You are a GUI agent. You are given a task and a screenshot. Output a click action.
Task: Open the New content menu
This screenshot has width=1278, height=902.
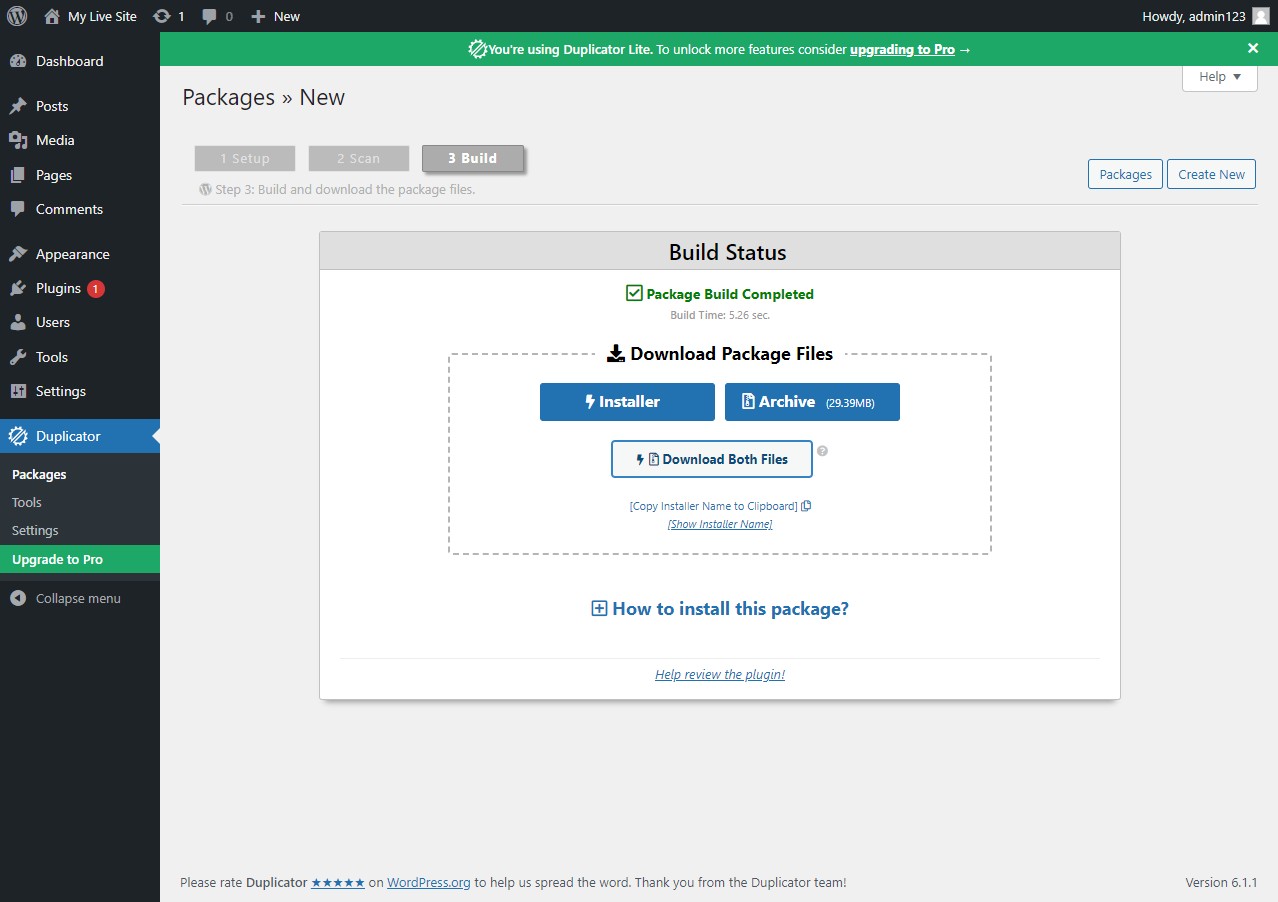click(275, 16)
